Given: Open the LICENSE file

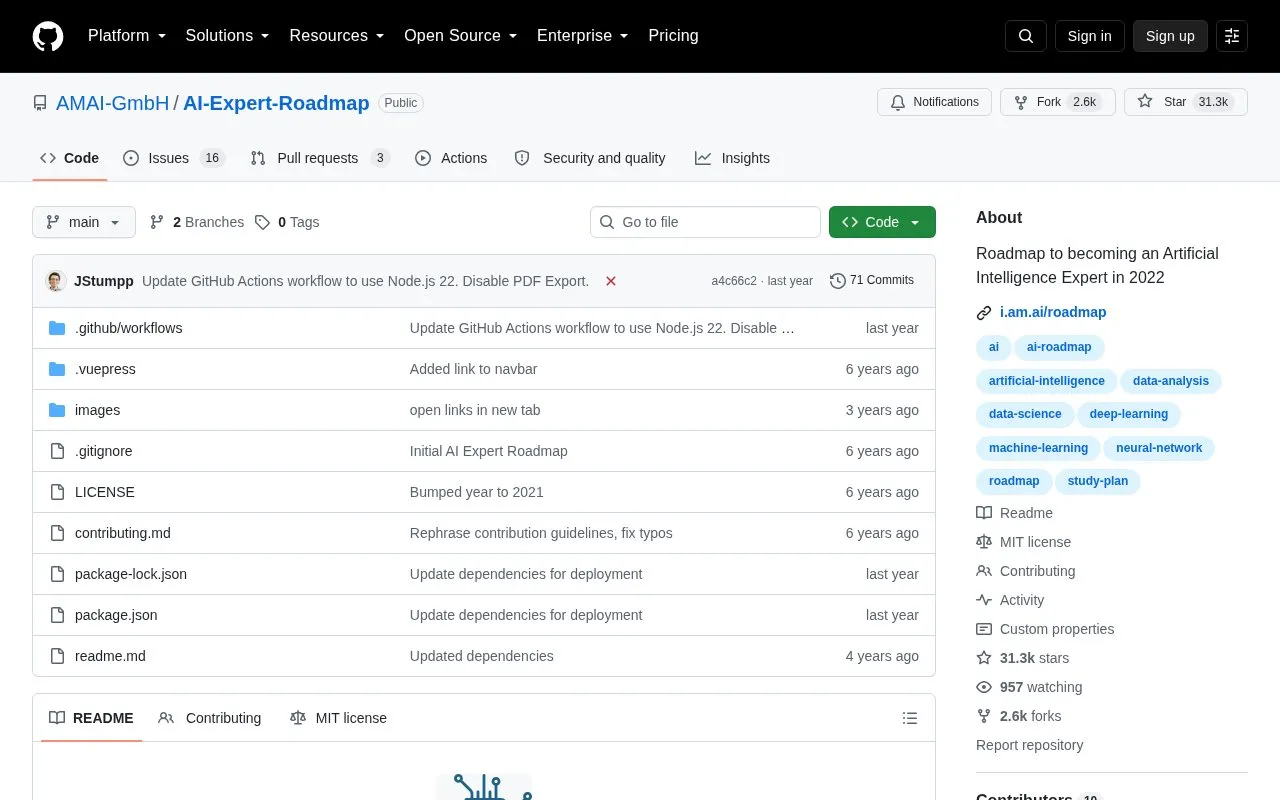Looking at the screenshot, I should [105, 492].
